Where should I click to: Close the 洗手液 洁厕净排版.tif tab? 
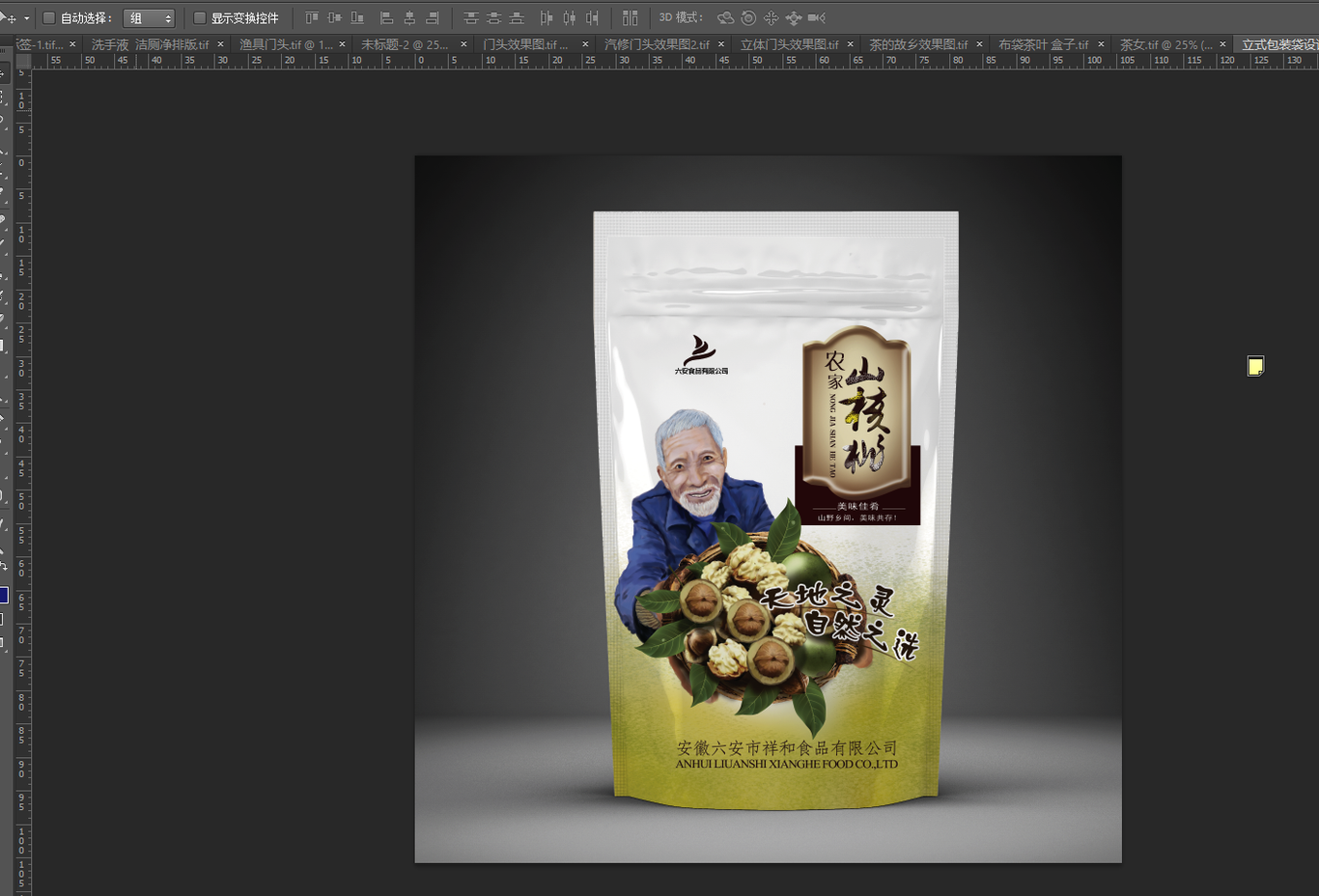click(x=220, y=44)
